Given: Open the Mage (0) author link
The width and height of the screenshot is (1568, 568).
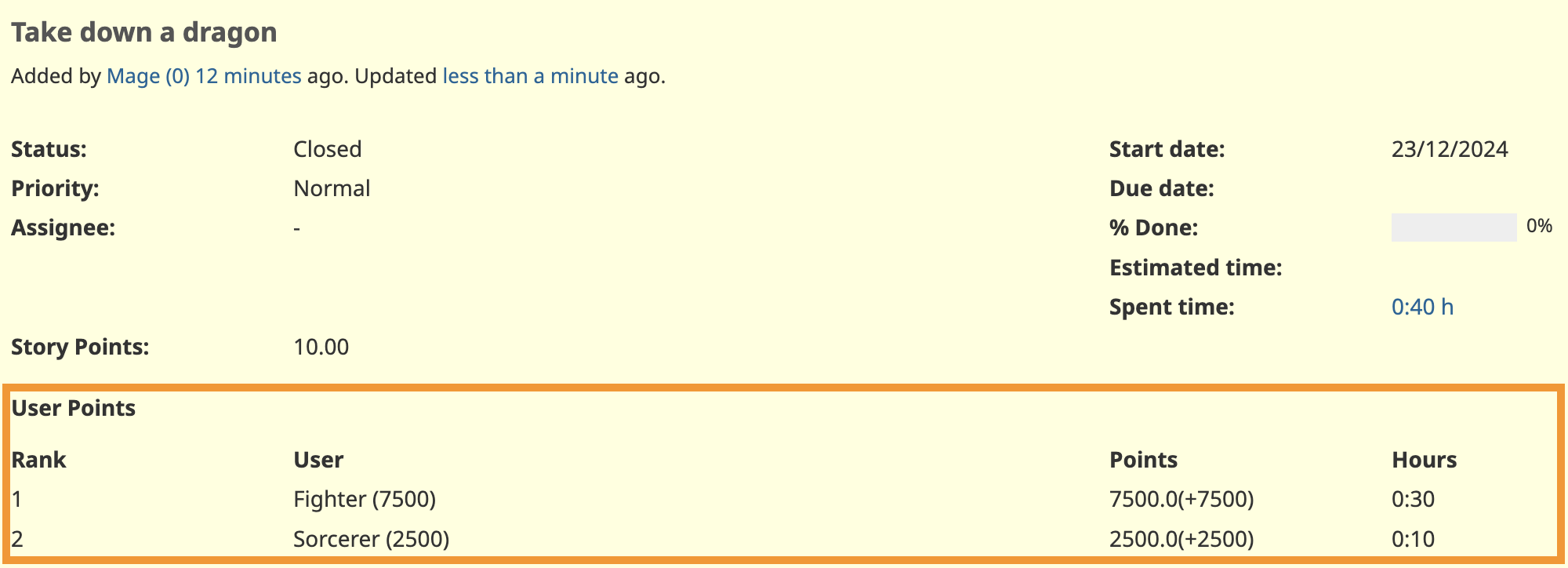Looking at the screenshot, I should coord(148,76).
